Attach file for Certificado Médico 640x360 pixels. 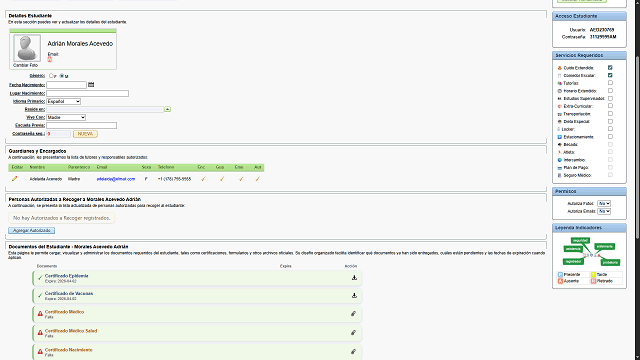pos(353,313)
